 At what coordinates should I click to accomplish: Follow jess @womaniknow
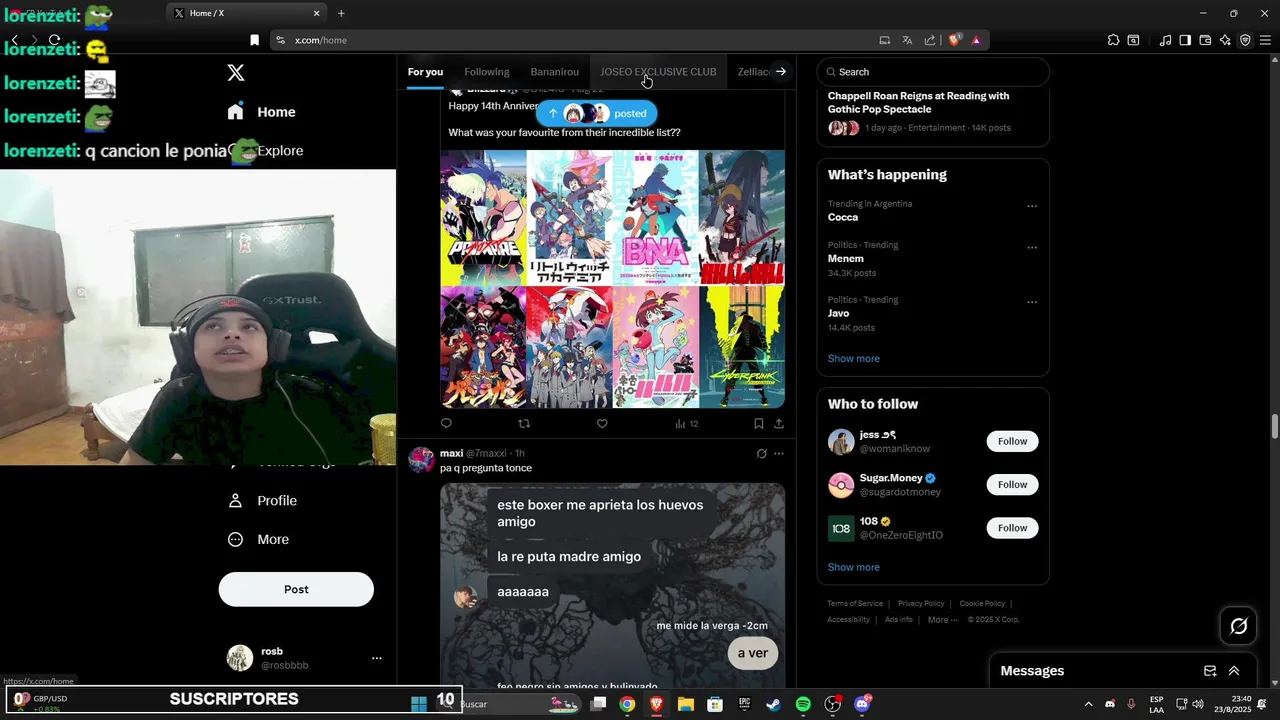click(1012, 441)
